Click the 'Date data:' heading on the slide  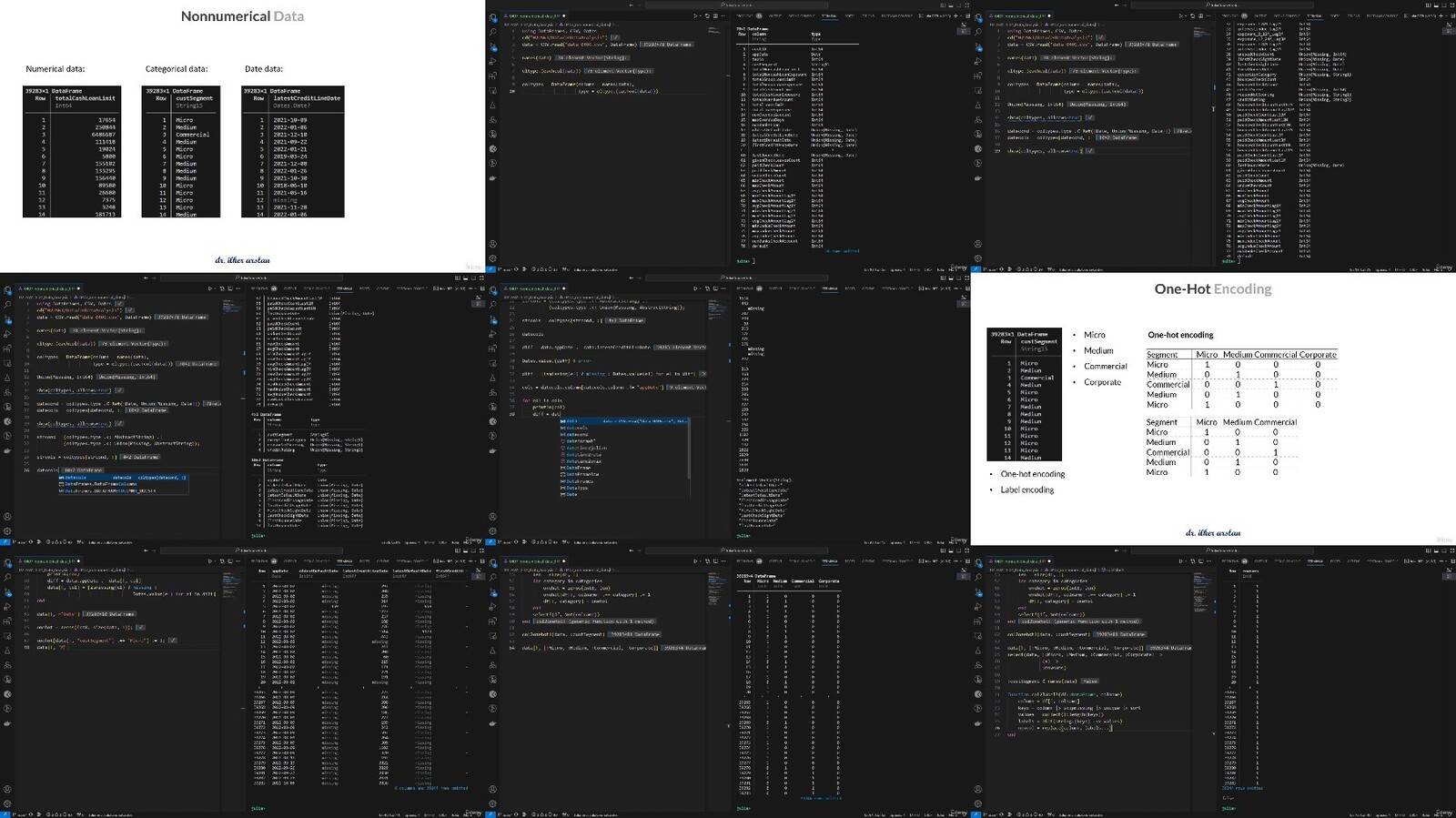tap(264, 69)
